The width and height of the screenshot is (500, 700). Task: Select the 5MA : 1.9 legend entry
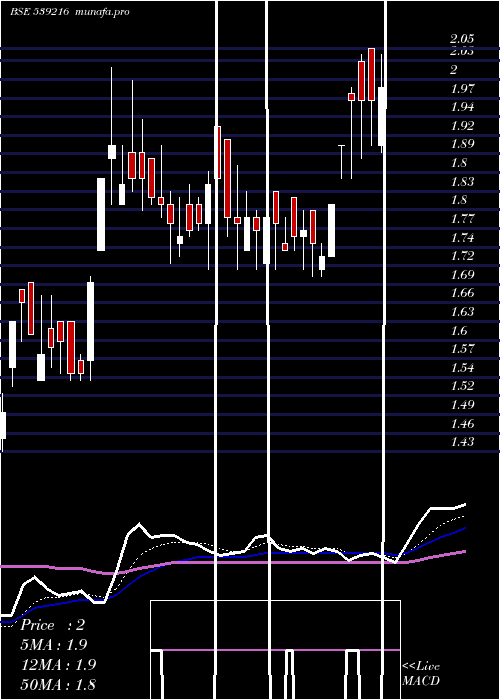click(54, 645)
